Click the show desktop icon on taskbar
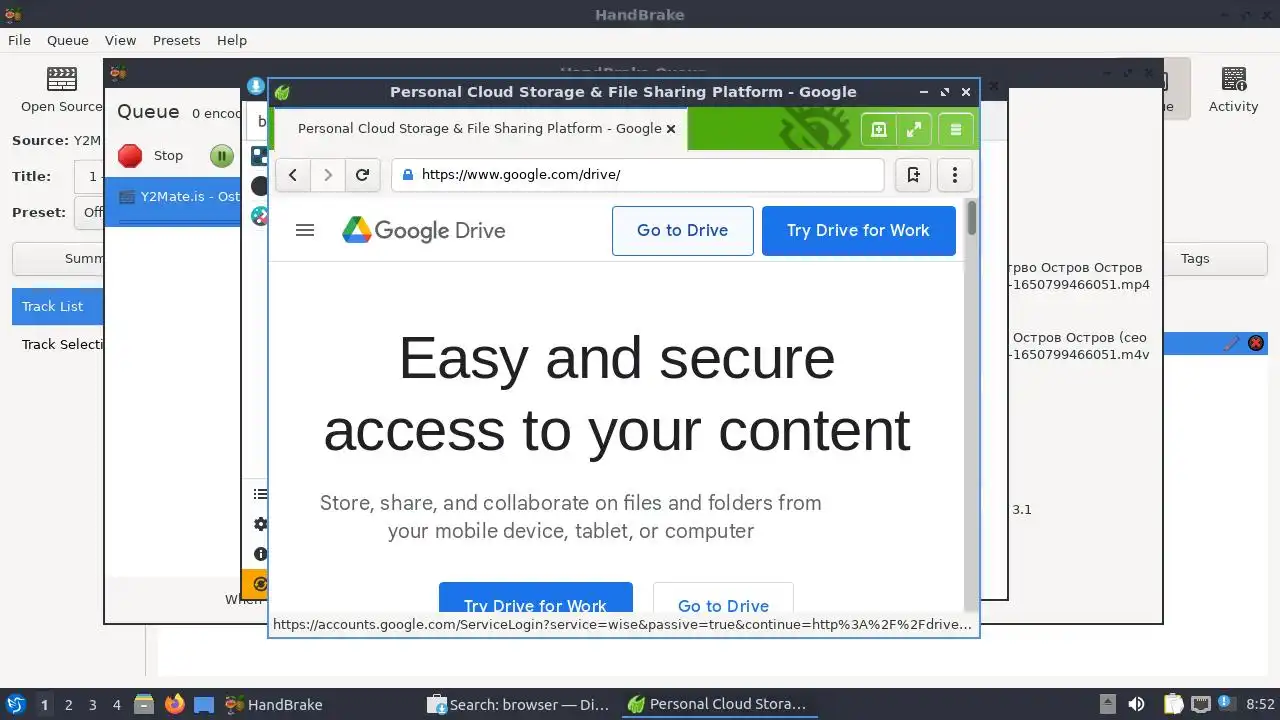1280x720 pixels. [x=204, y=704]
